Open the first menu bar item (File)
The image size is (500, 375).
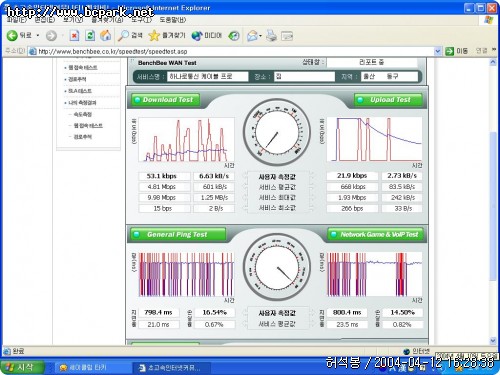pyautogui.click(x=16, y=20)
